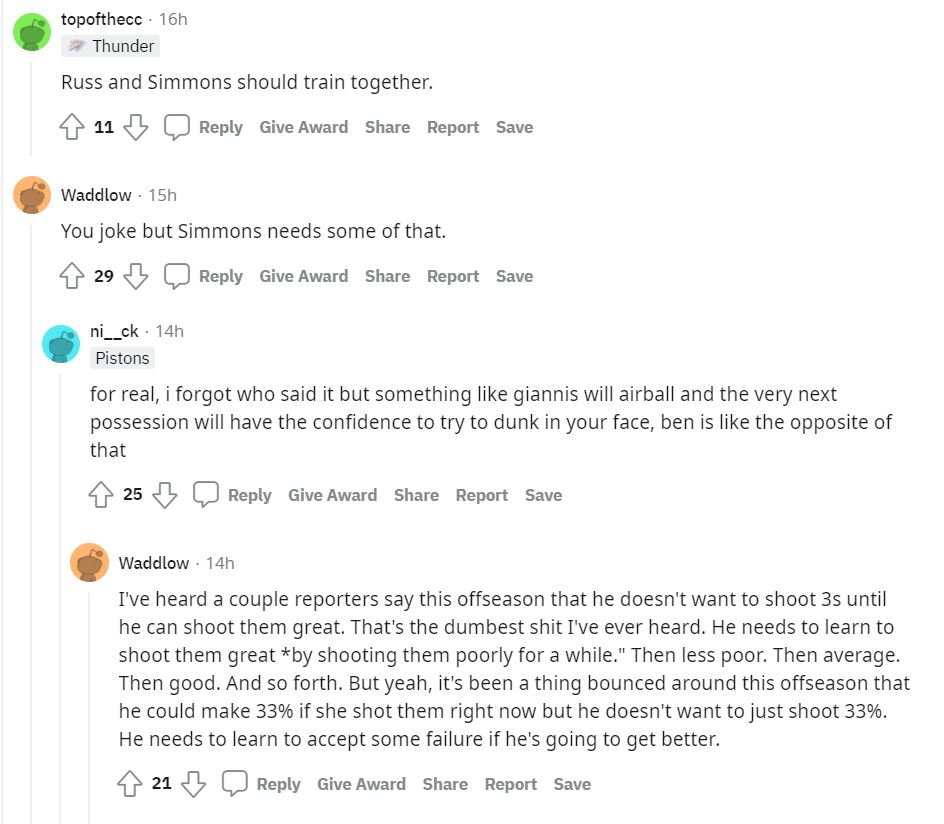Click speech bubble icon on topofthecc's comment
This screenshot has width=944, height=824.
click(x=177, y=128)
